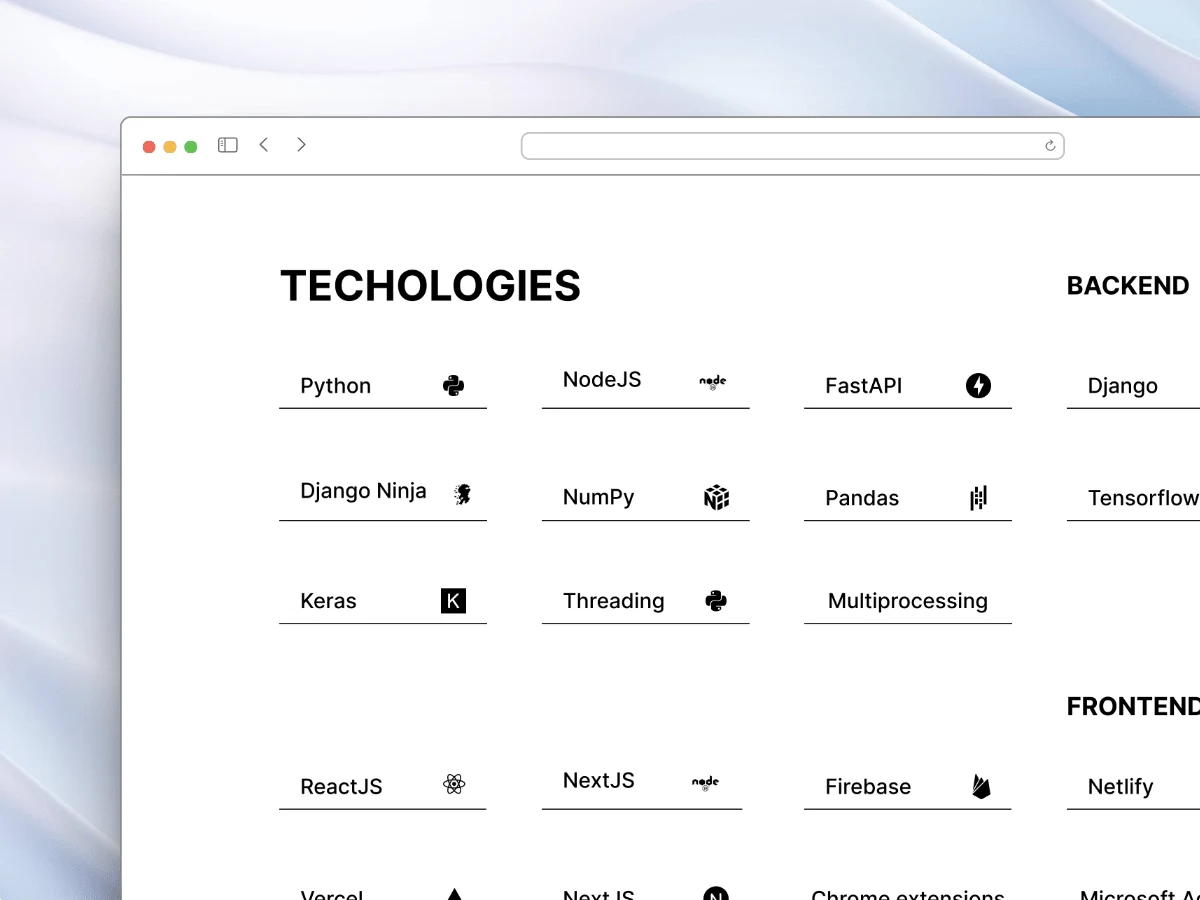The height and width of the screenshot is (900, 1200).
Task: Click the Django Ninja logo icon
Action: click(462, 493)
